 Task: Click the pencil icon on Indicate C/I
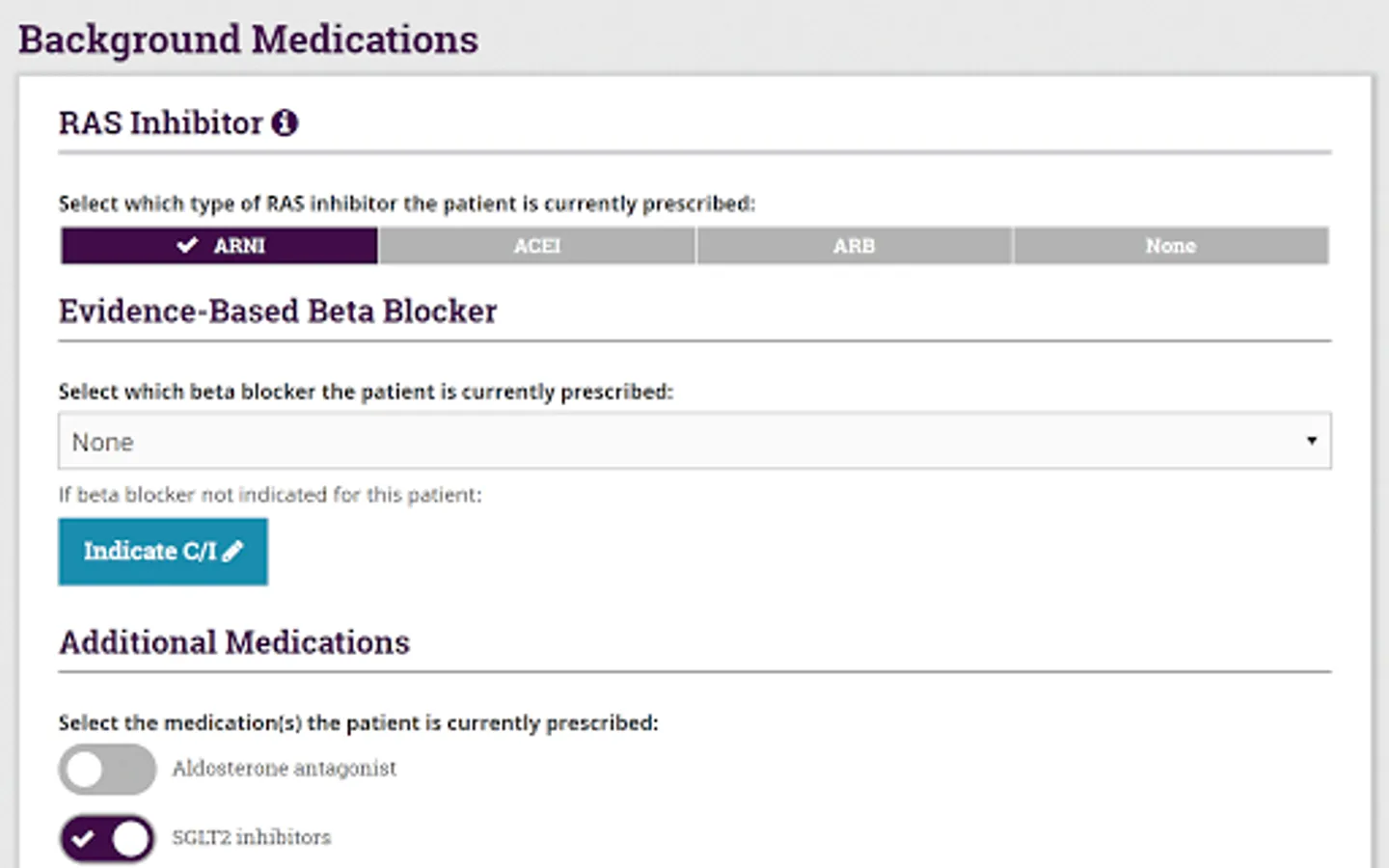pyautogui.click(x=232, y=552)
